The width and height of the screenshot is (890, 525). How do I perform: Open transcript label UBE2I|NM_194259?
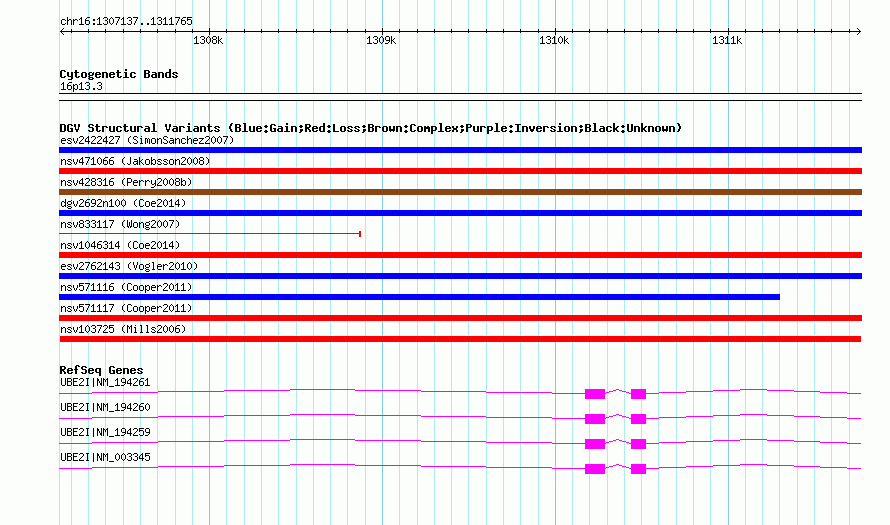tap(105, 432)
